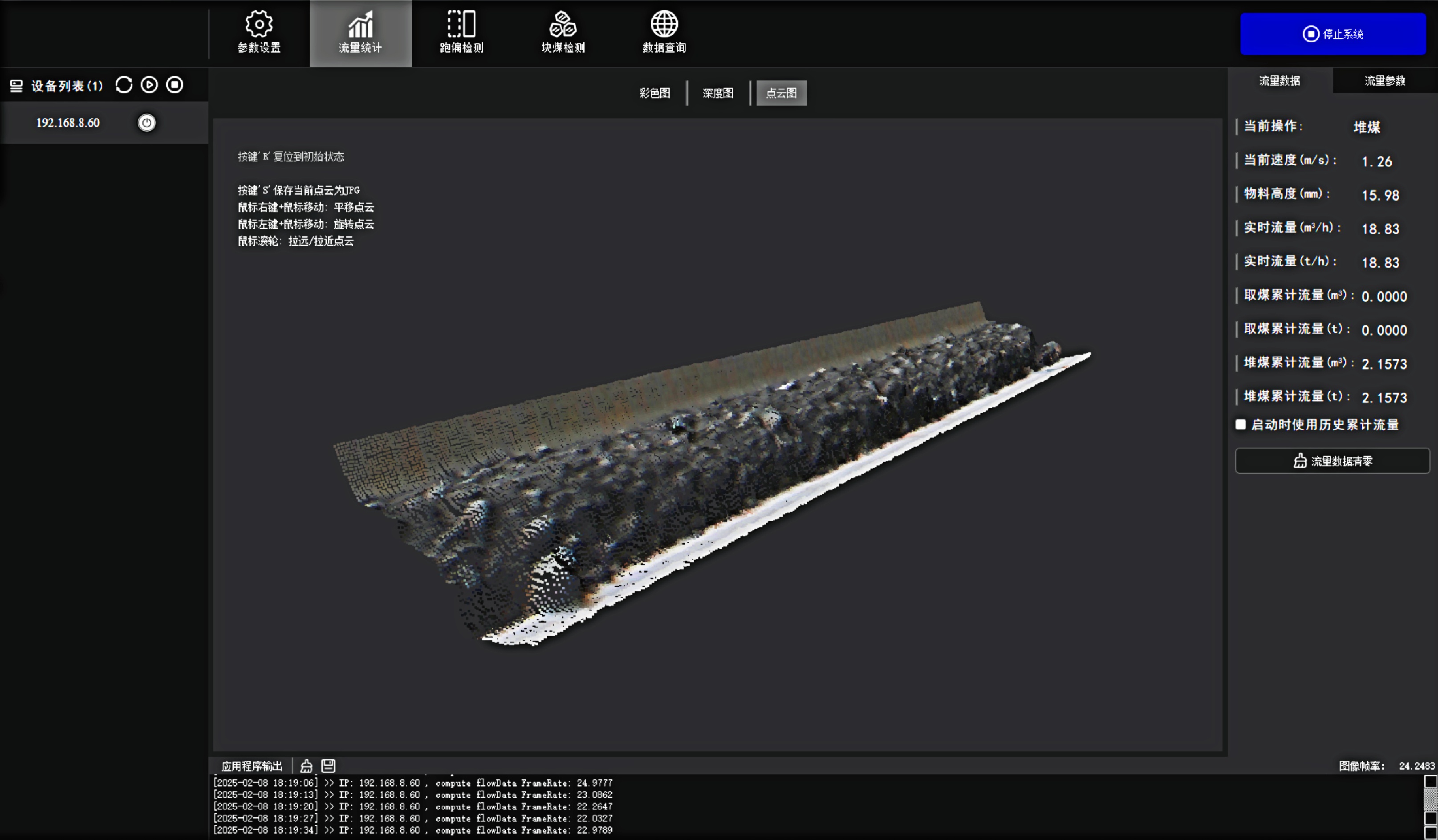
Task: Click the 流量数据清零 button
Action: point(1332,461)
